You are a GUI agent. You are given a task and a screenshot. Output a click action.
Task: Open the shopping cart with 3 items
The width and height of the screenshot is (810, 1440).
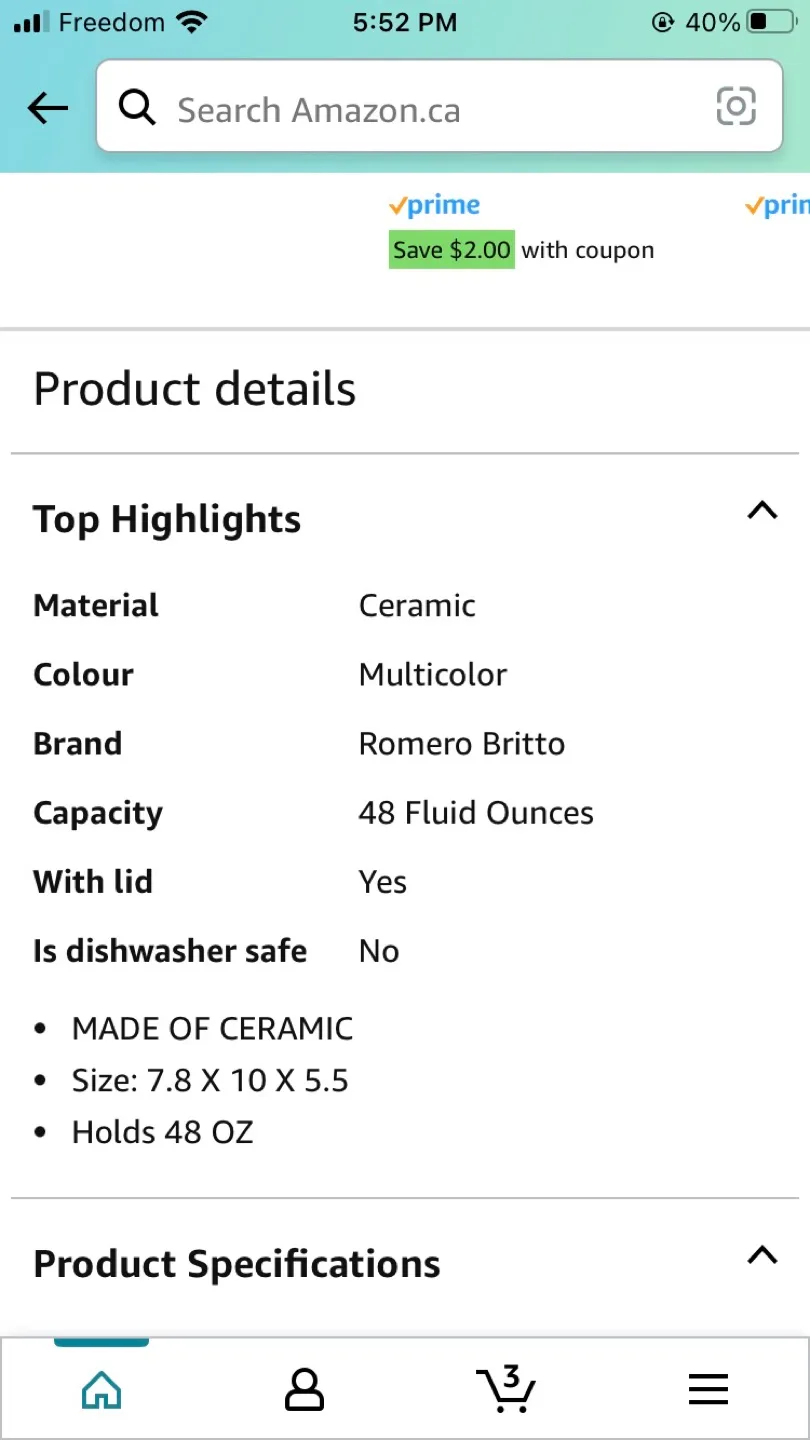click(x=506, y=1388)
